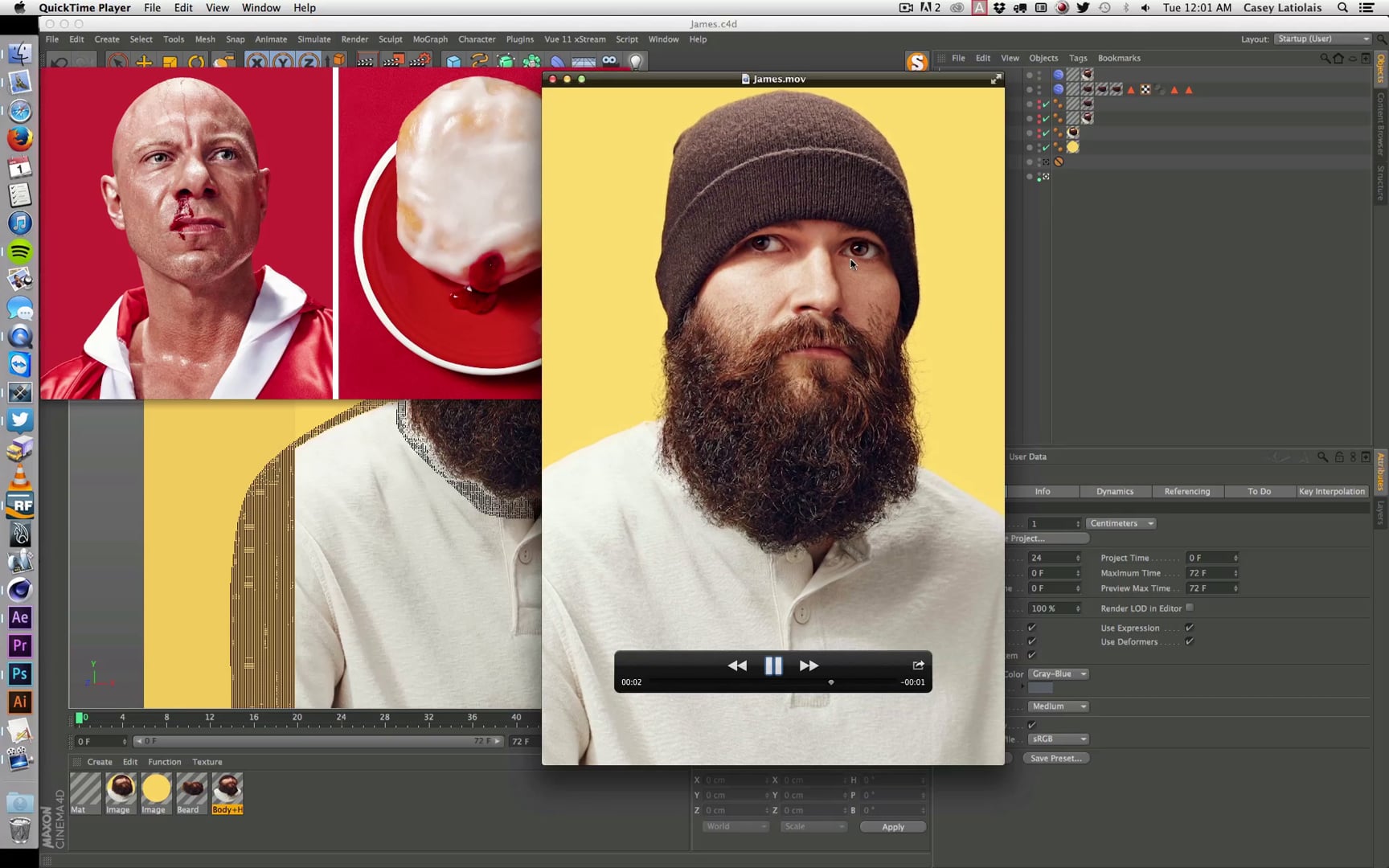Screen dimensions: 1389x868
Task: Click the Save Preset button
Action: pos(1056,758)
